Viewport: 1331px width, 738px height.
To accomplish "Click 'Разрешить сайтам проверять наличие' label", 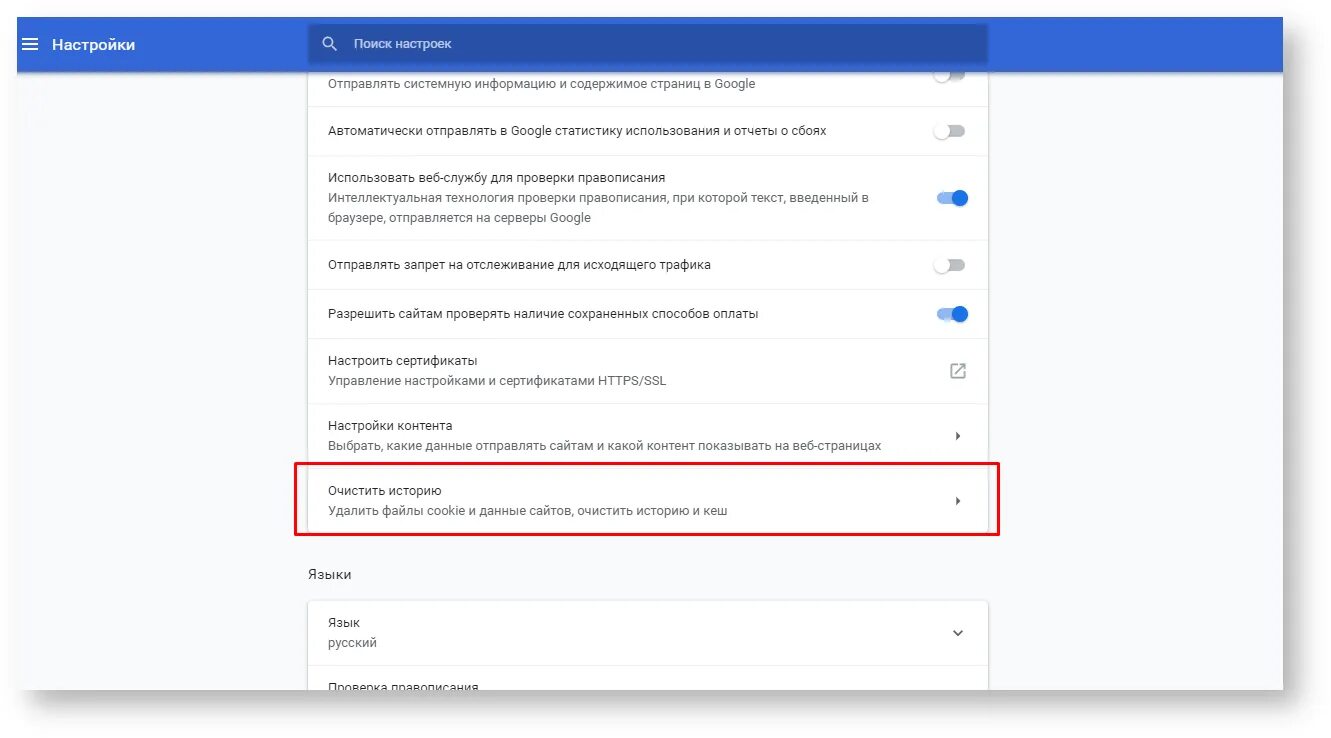I will (x=543, y=314).
